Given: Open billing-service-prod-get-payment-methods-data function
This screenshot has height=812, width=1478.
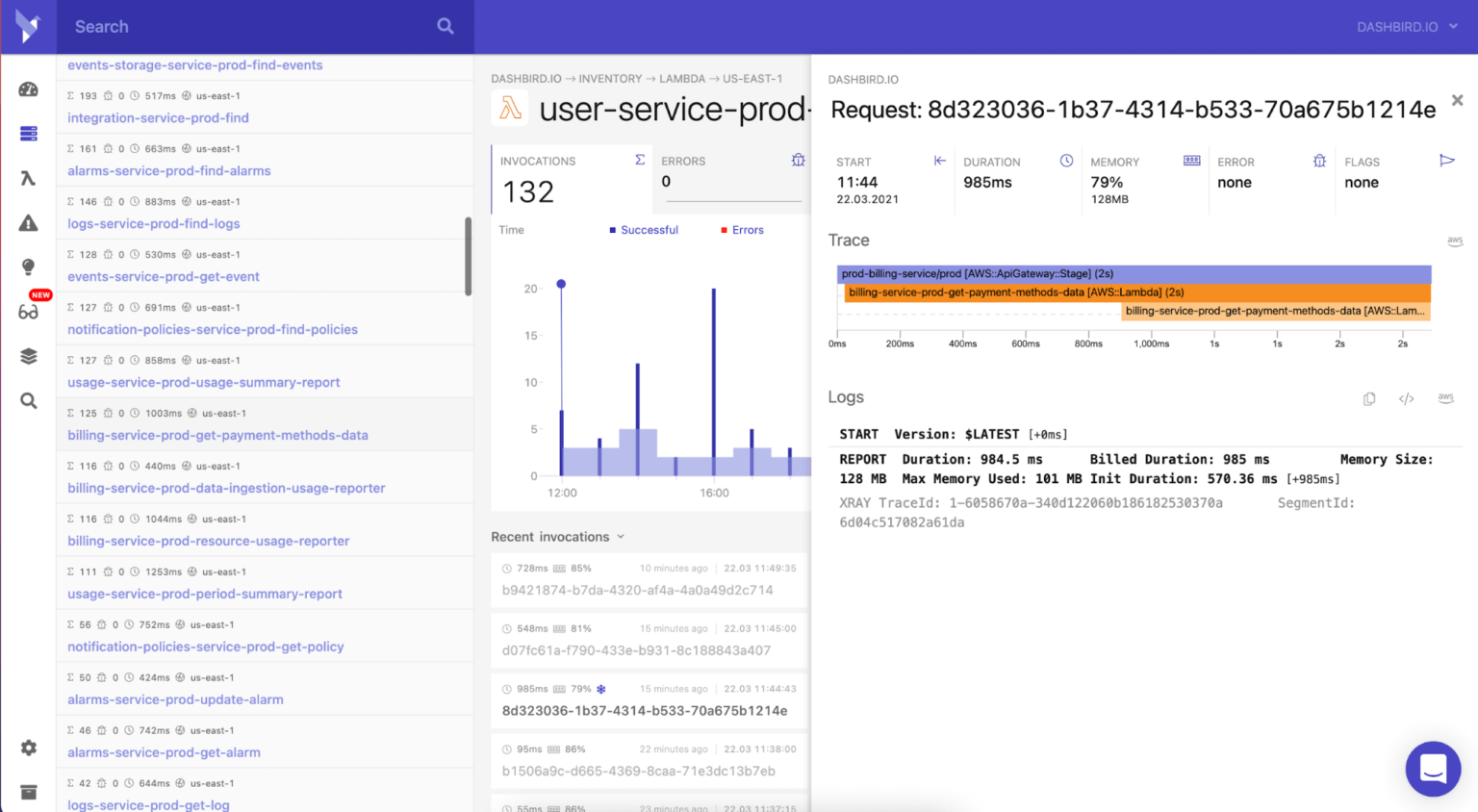Looking at the screenshot, I should click(x=217, y=435).
